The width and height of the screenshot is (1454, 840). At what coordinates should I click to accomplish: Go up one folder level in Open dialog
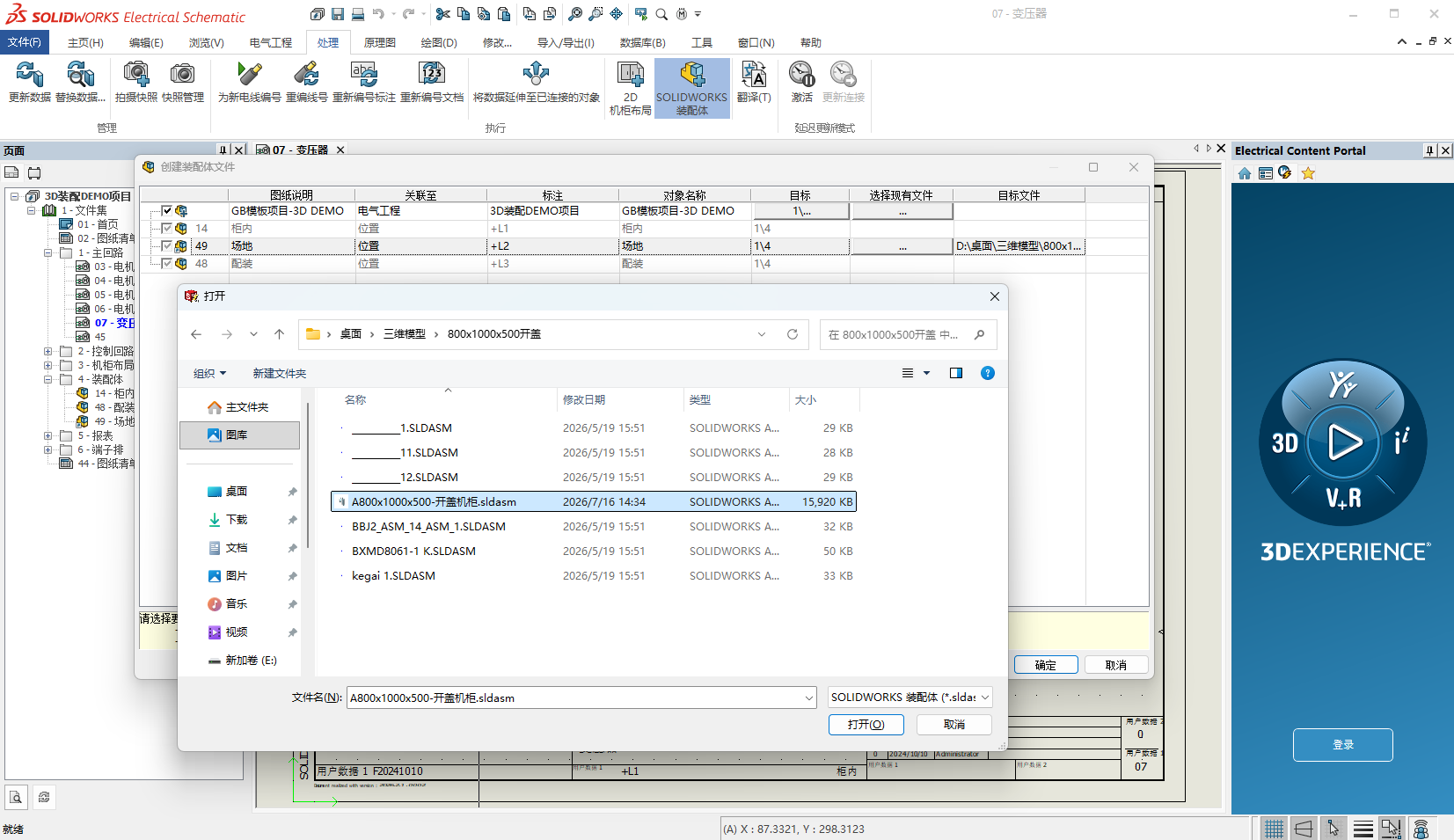click(x=279, y=334)
